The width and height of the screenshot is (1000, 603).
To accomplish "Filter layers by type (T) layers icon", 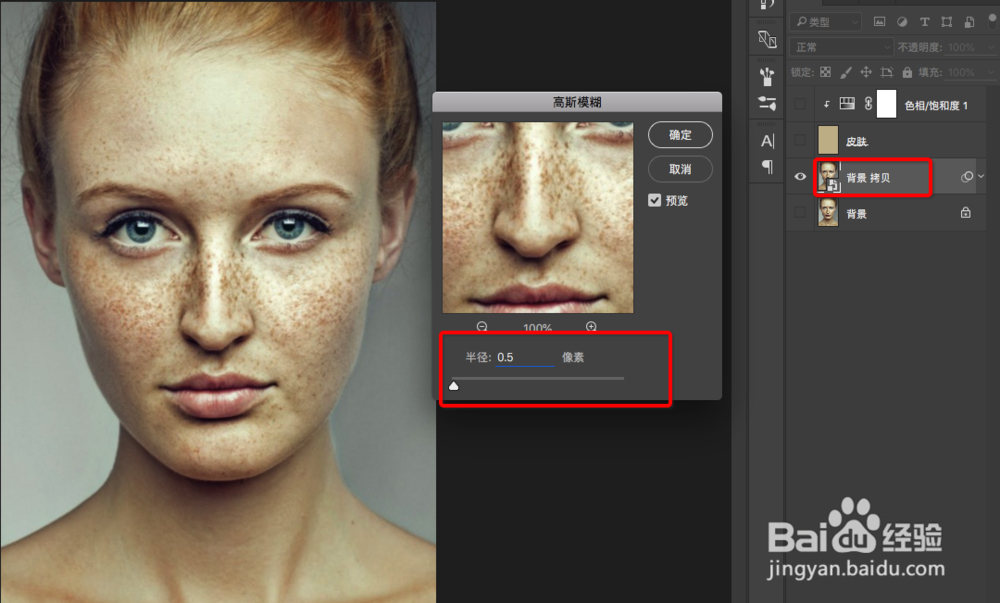I will [924, 22].
